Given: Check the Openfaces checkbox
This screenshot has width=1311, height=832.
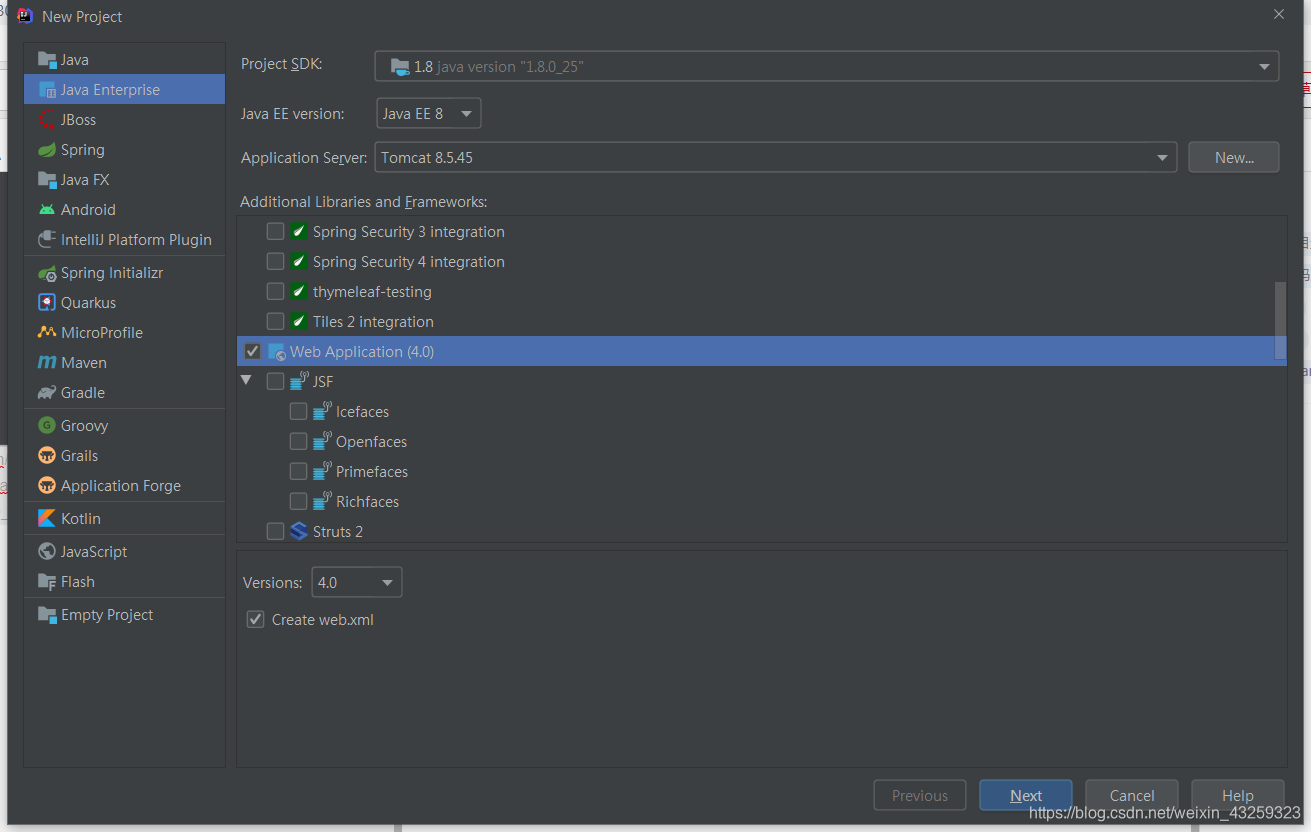Looking at the screenshot, I should (298, 442).
